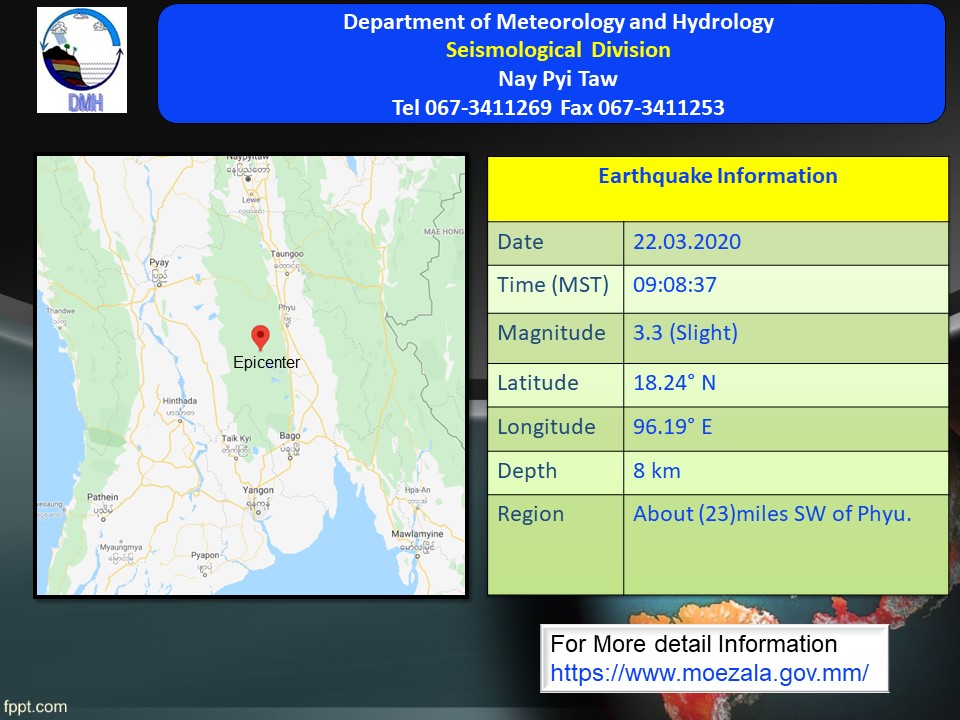The height and width of the screenshot is (720, 960).
Task: Click Myaungmya on the map
Action: coord(121,547)
